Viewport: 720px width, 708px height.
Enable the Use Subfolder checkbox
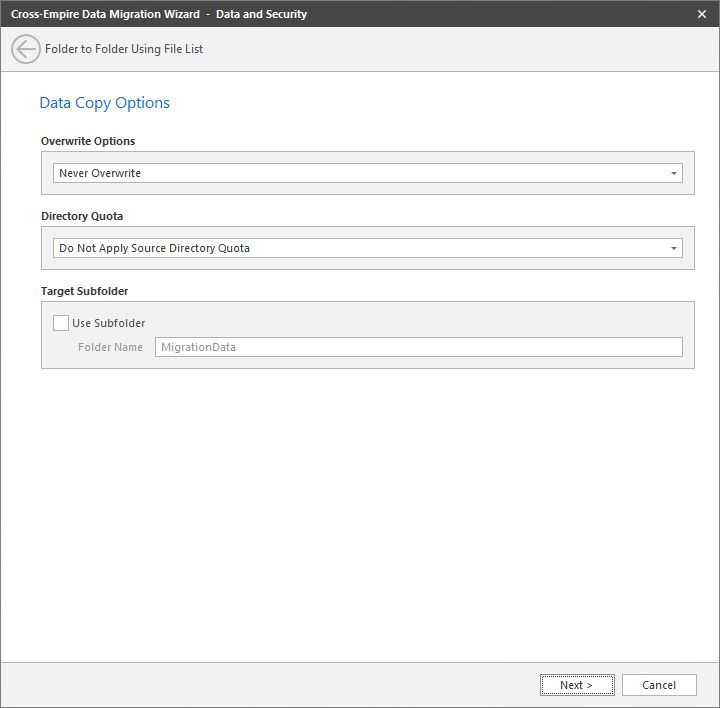pos(61,323)
